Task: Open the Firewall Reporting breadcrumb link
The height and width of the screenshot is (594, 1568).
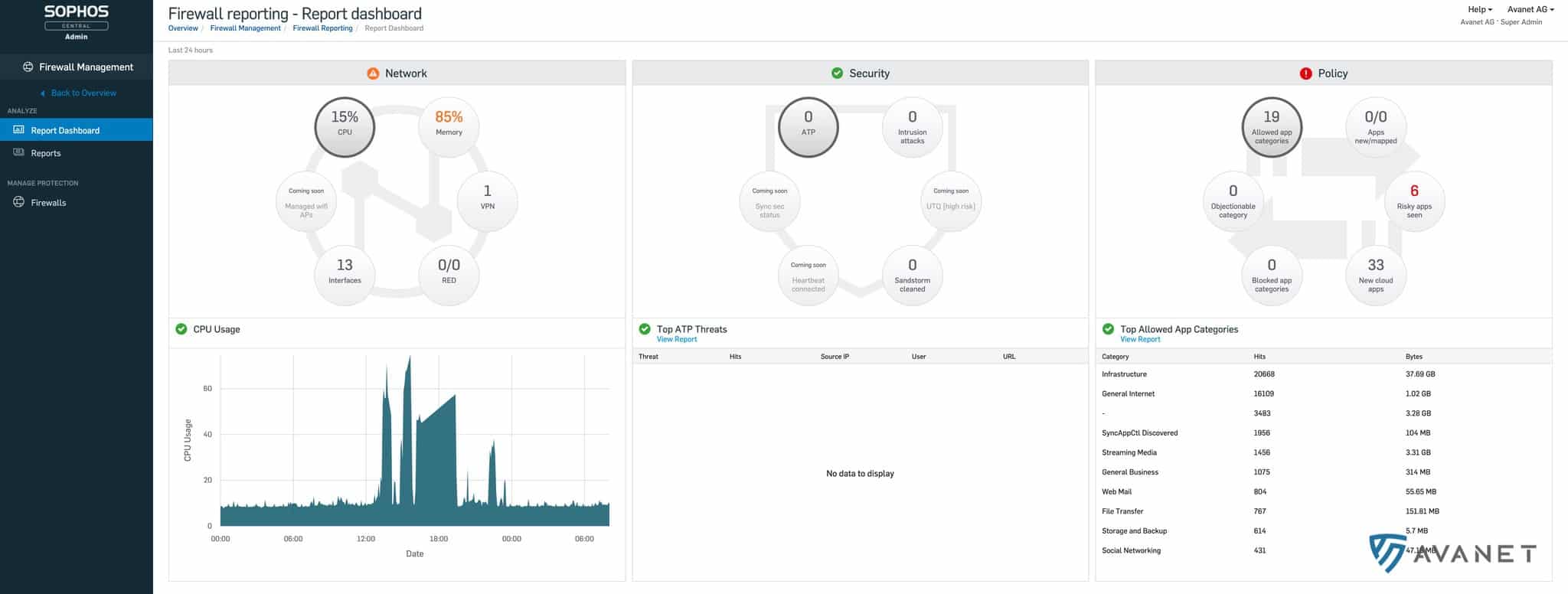Action: pyautogui.click(x=322, y=28)
